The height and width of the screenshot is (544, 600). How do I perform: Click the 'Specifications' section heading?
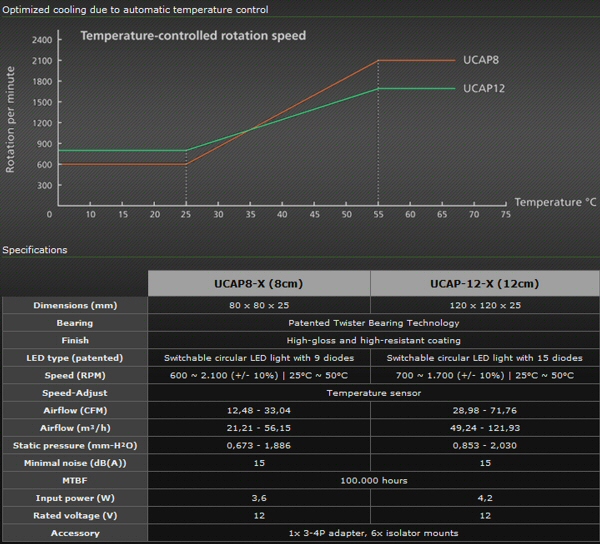point(35,250)
